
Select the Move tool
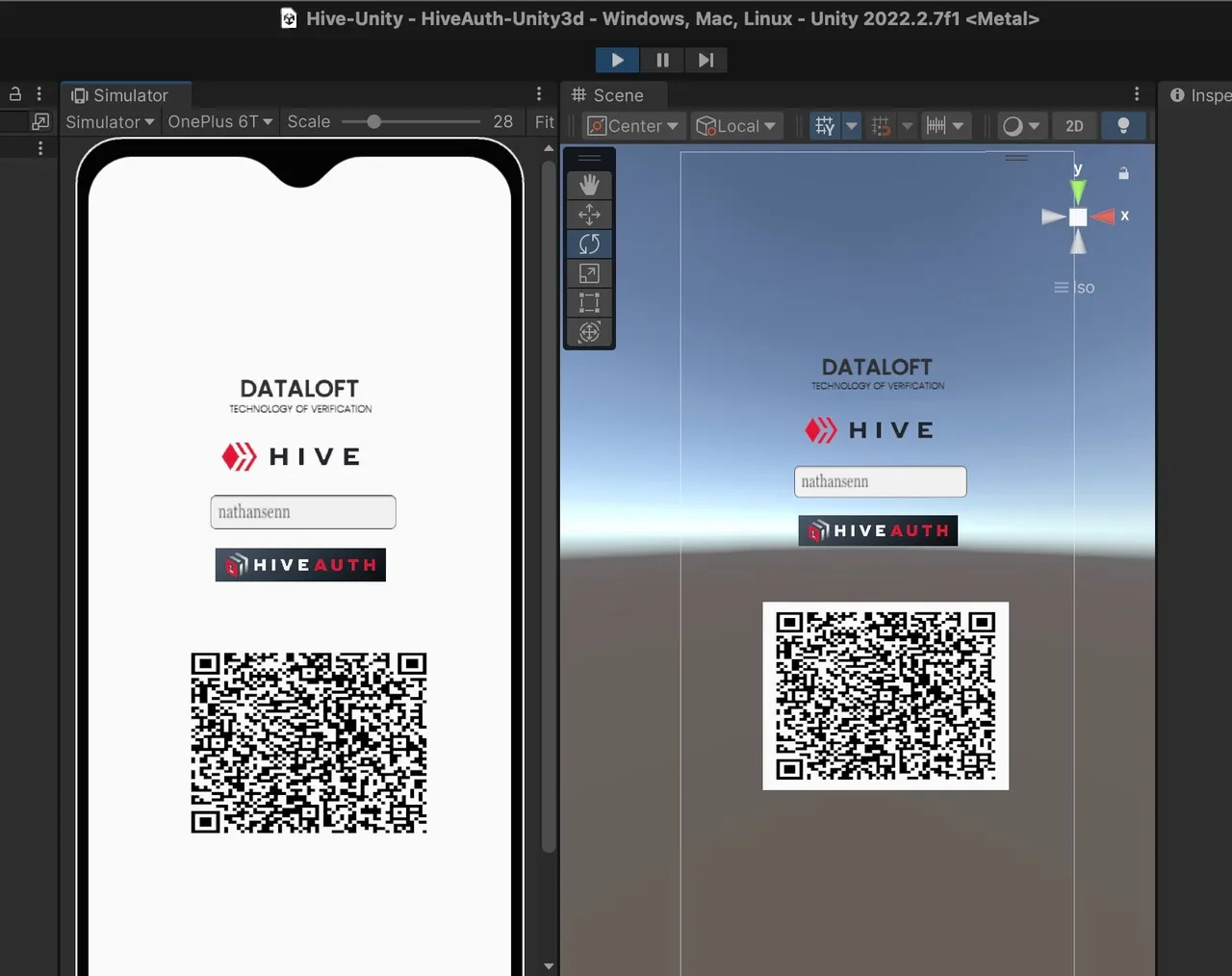click(589, 215)
